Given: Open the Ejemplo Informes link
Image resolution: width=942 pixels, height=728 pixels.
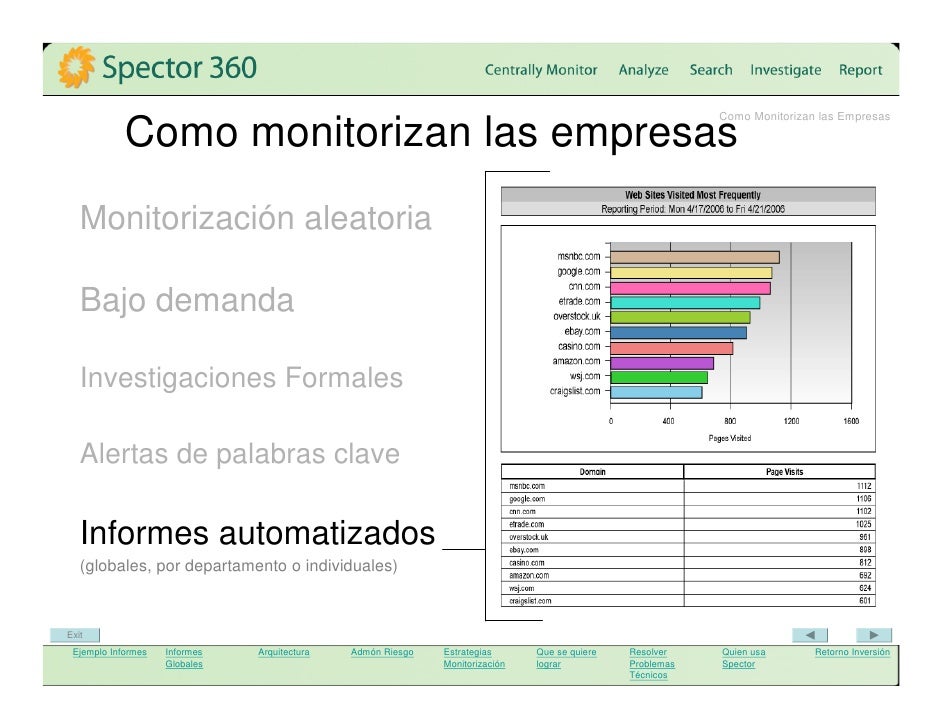Looking at the screenshot, I should click(109, 652).
